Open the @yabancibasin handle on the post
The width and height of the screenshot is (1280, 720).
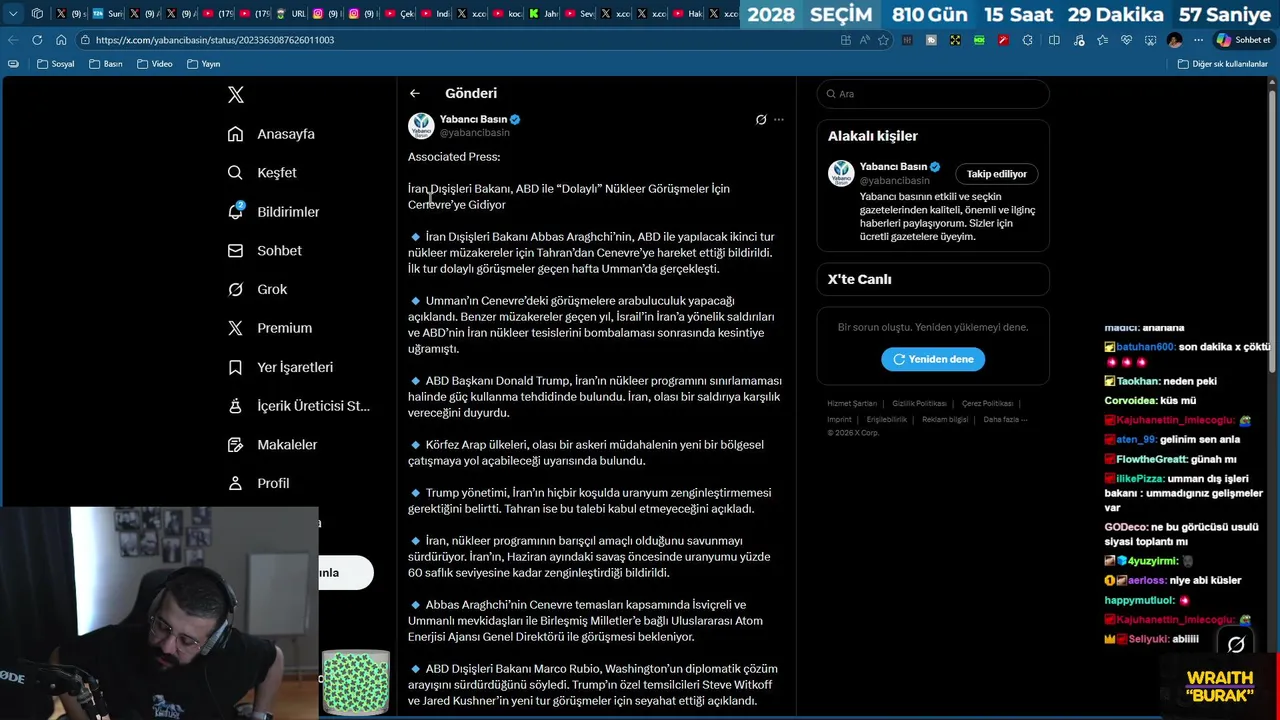[x=475, y=132]
